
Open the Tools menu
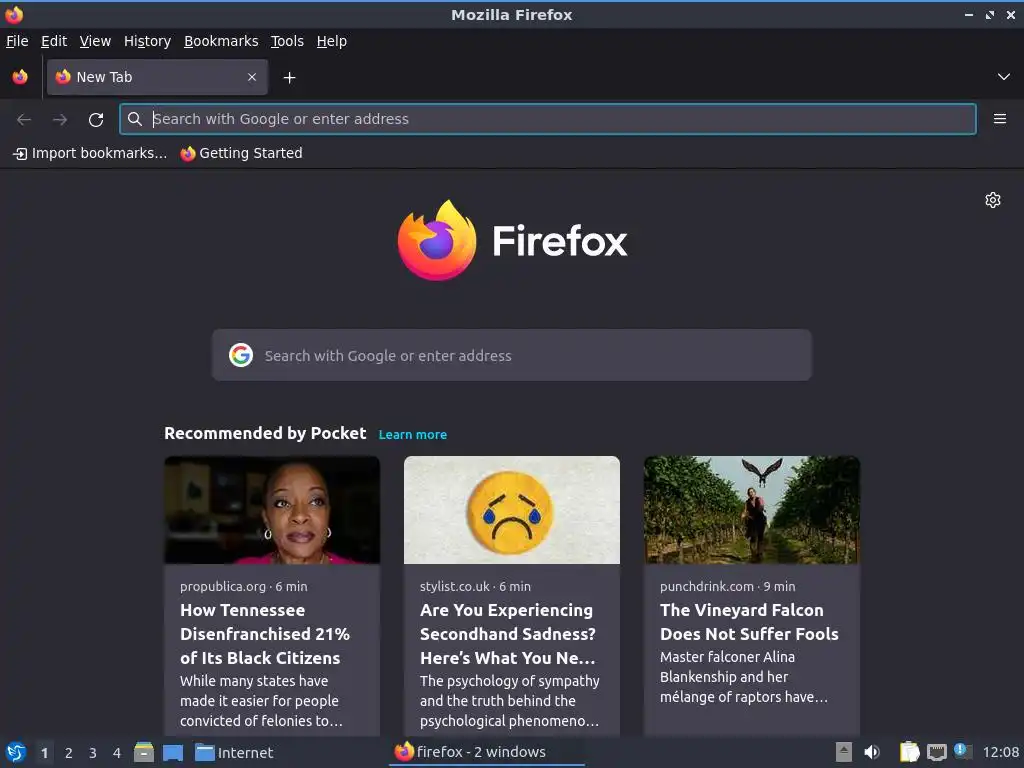pyautogui.click(x=287, y=41)
